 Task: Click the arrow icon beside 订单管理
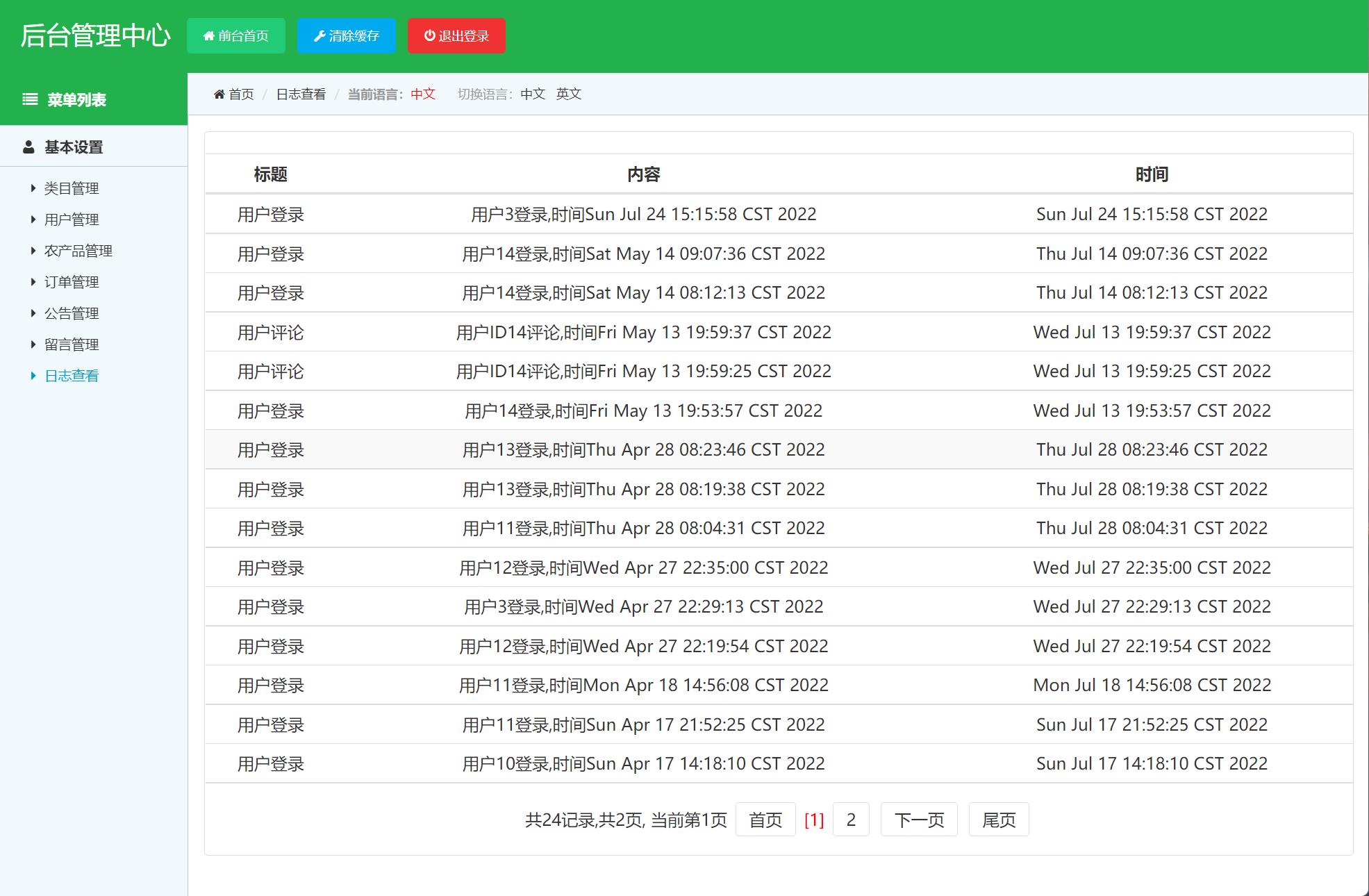point(32,281)
